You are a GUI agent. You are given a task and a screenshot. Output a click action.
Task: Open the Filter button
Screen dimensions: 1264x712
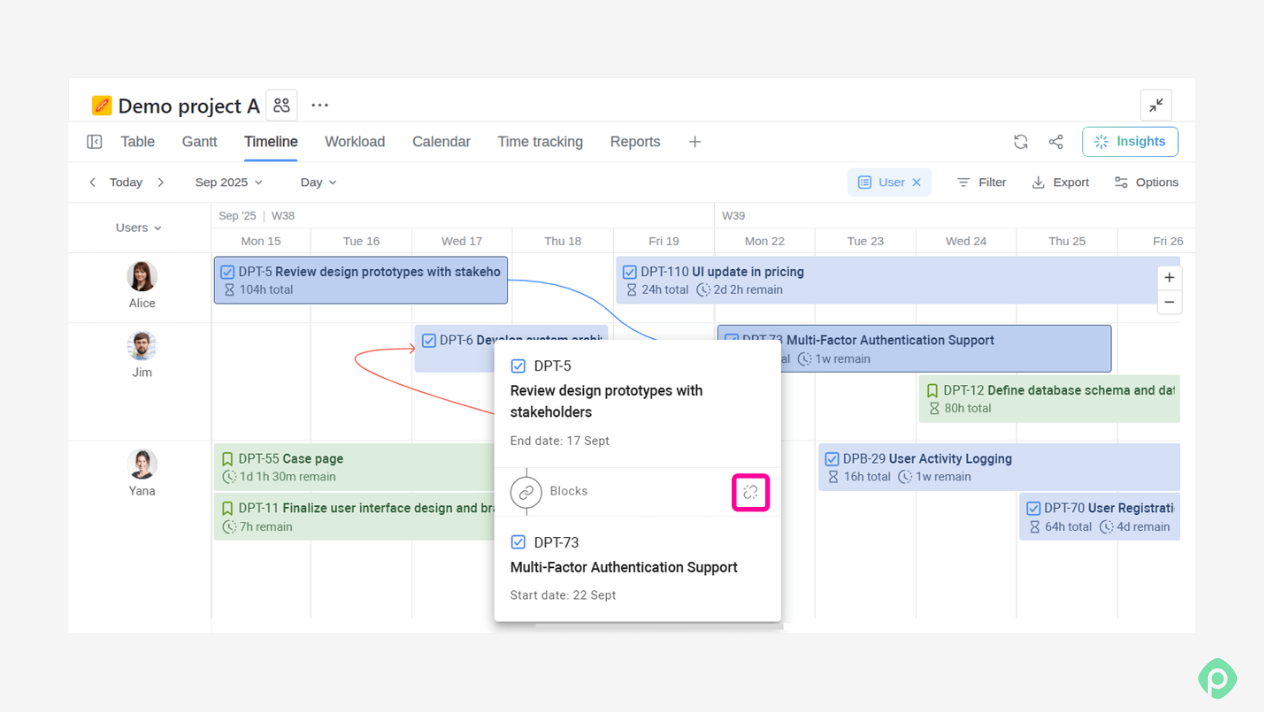(x=981, y=182)
